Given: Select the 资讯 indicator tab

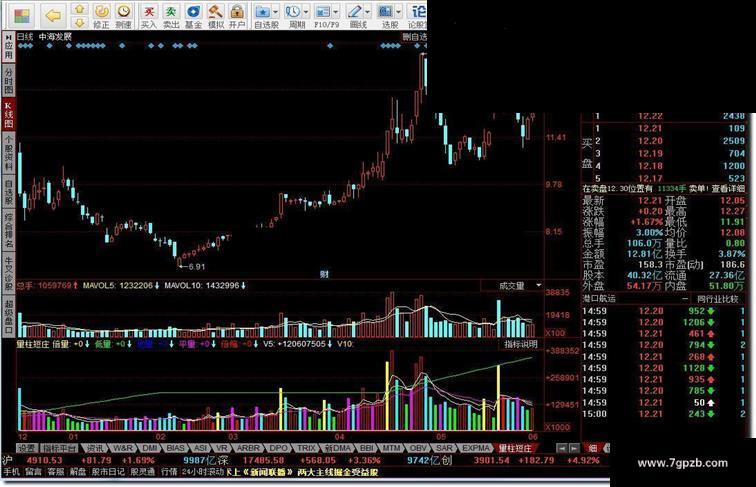Looking at the screenshot, I should 94,448.
